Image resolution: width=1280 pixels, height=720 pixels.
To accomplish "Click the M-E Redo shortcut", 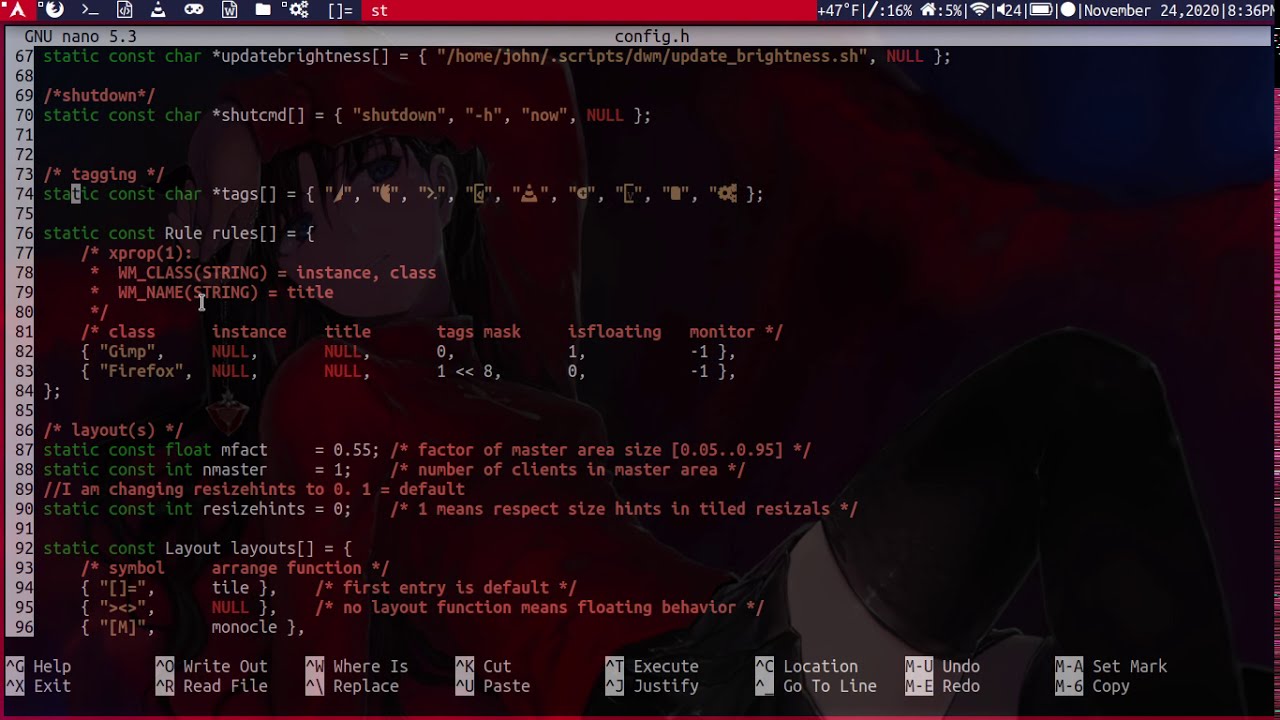I will (943, 687).
